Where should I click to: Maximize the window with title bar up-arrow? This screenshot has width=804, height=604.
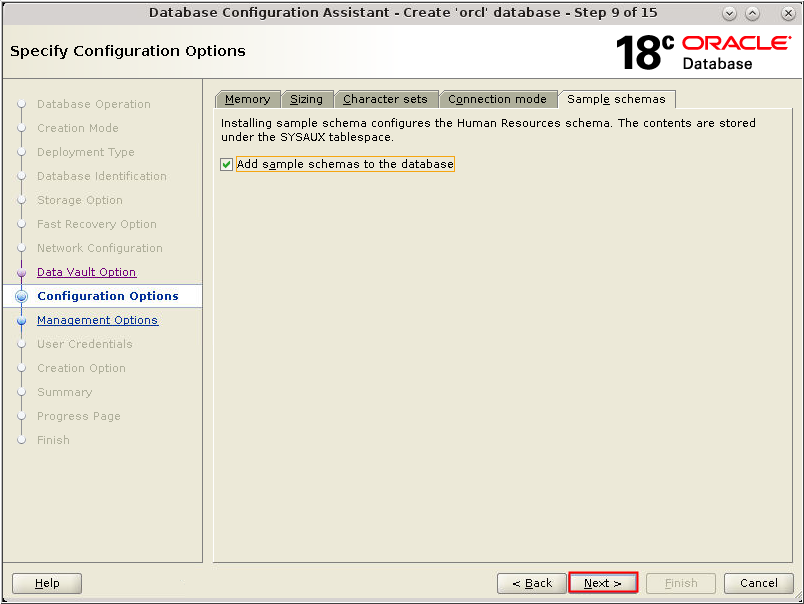point(753,14)
